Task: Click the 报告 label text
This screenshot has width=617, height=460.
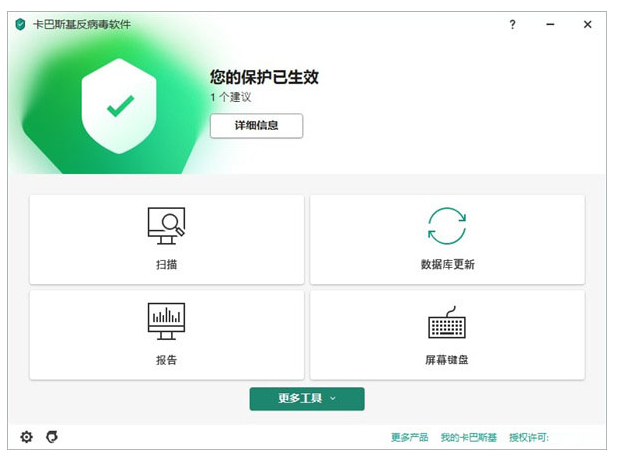Action: (x=166, y=360)
